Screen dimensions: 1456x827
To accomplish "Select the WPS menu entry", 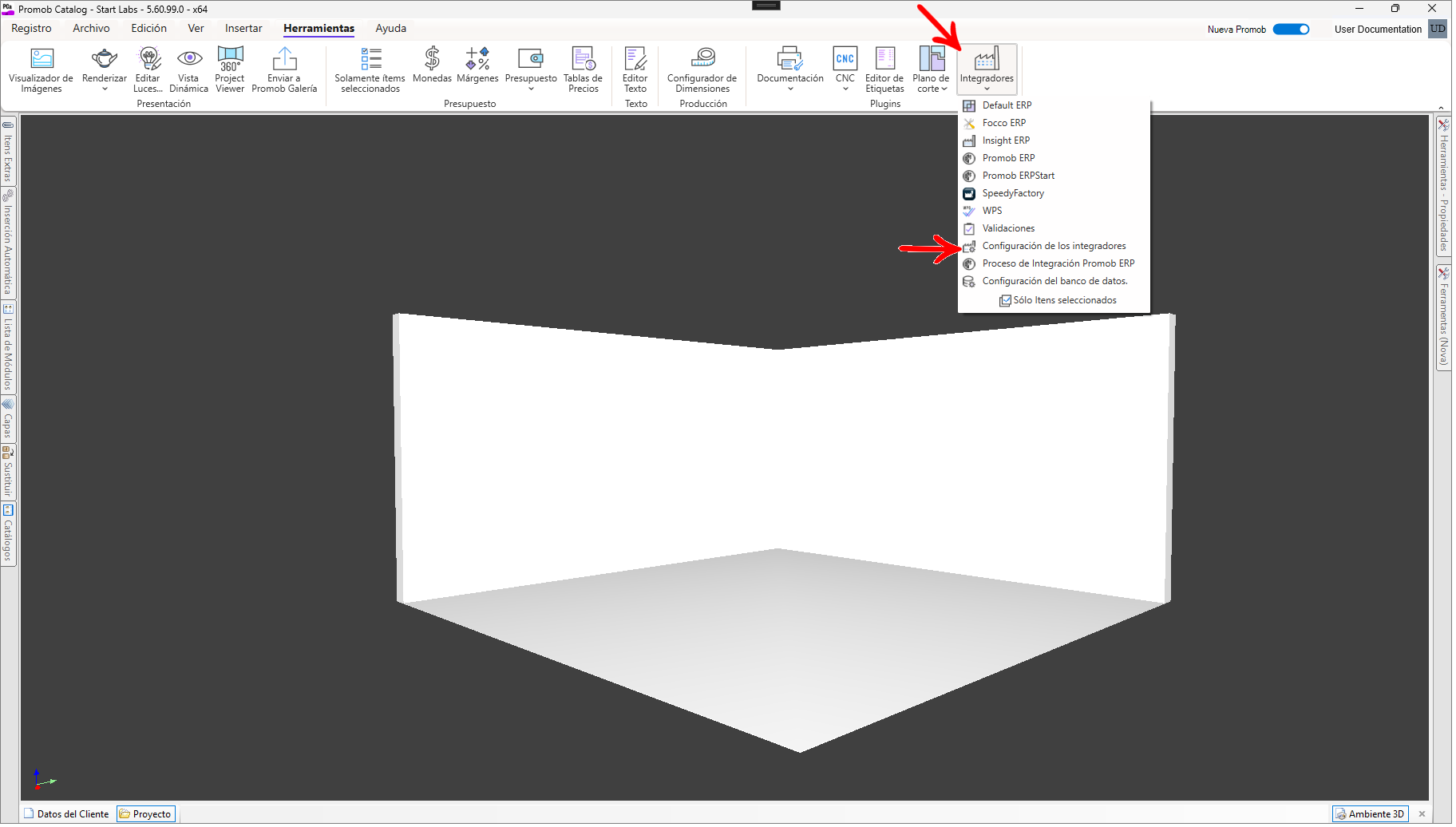I will (1054, 211).
